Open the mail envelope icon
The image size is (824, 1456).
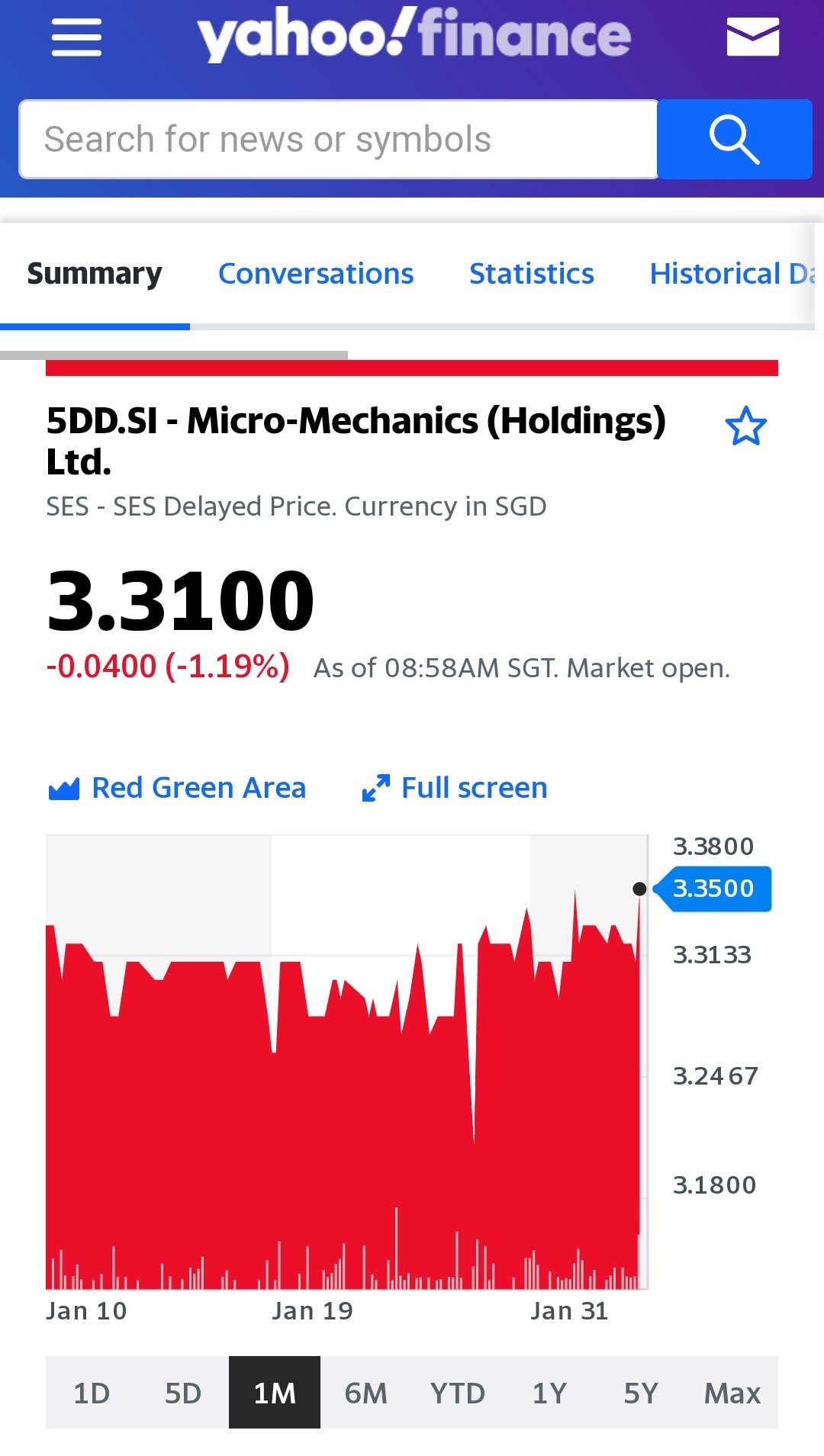752,37
